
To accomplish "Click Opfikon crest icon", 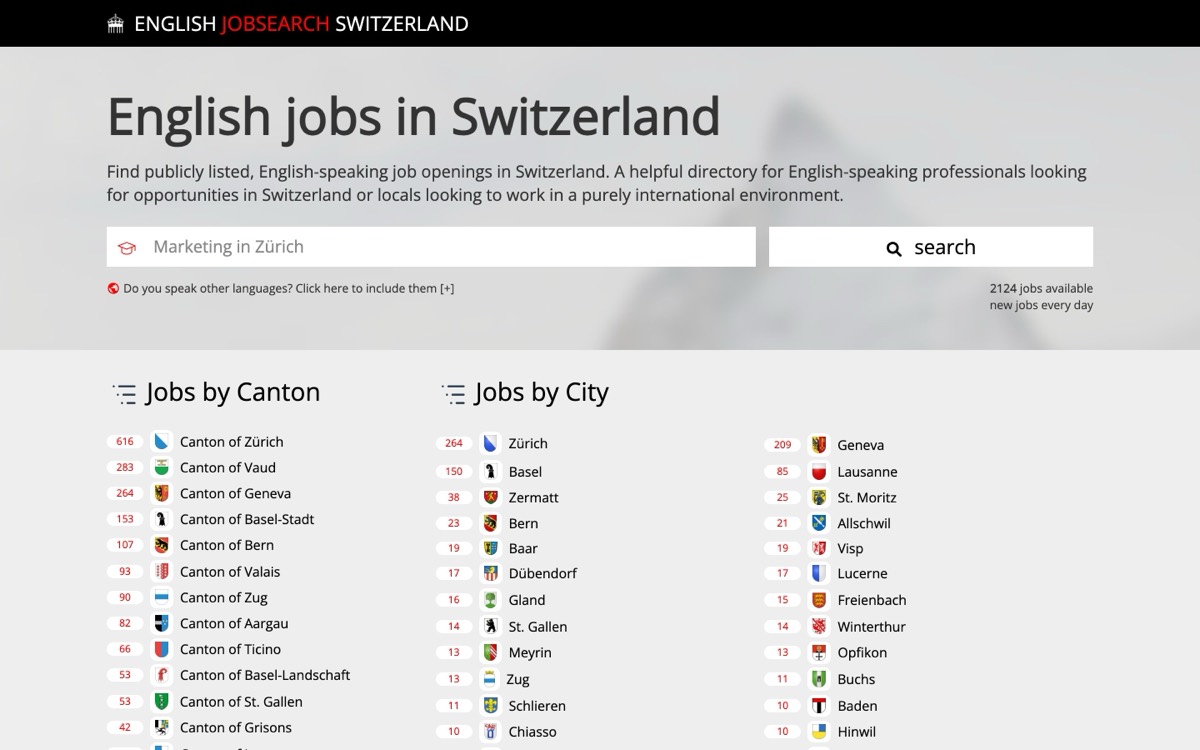I will pyautogui.click(x=819, y=652).
